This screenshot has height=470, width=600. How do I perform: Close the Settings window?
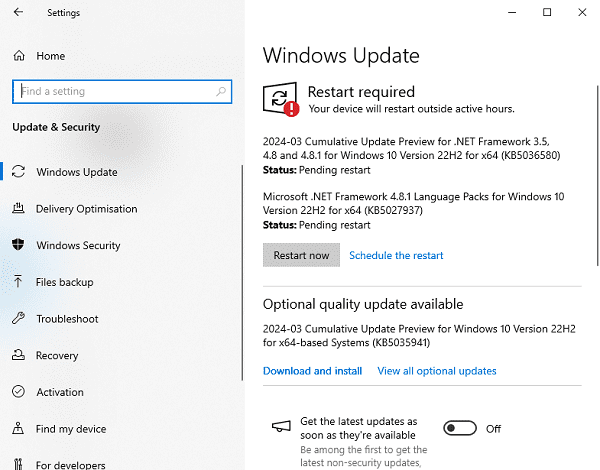pos(582,12)
